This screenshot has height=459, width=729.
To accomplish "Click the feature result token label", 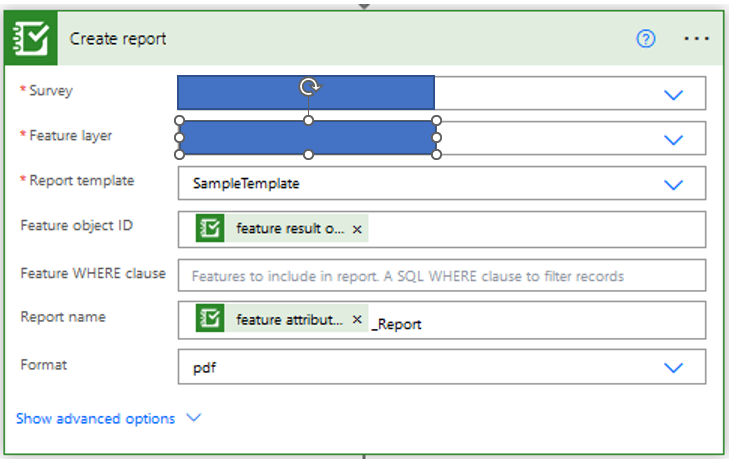I will (291, 229).
